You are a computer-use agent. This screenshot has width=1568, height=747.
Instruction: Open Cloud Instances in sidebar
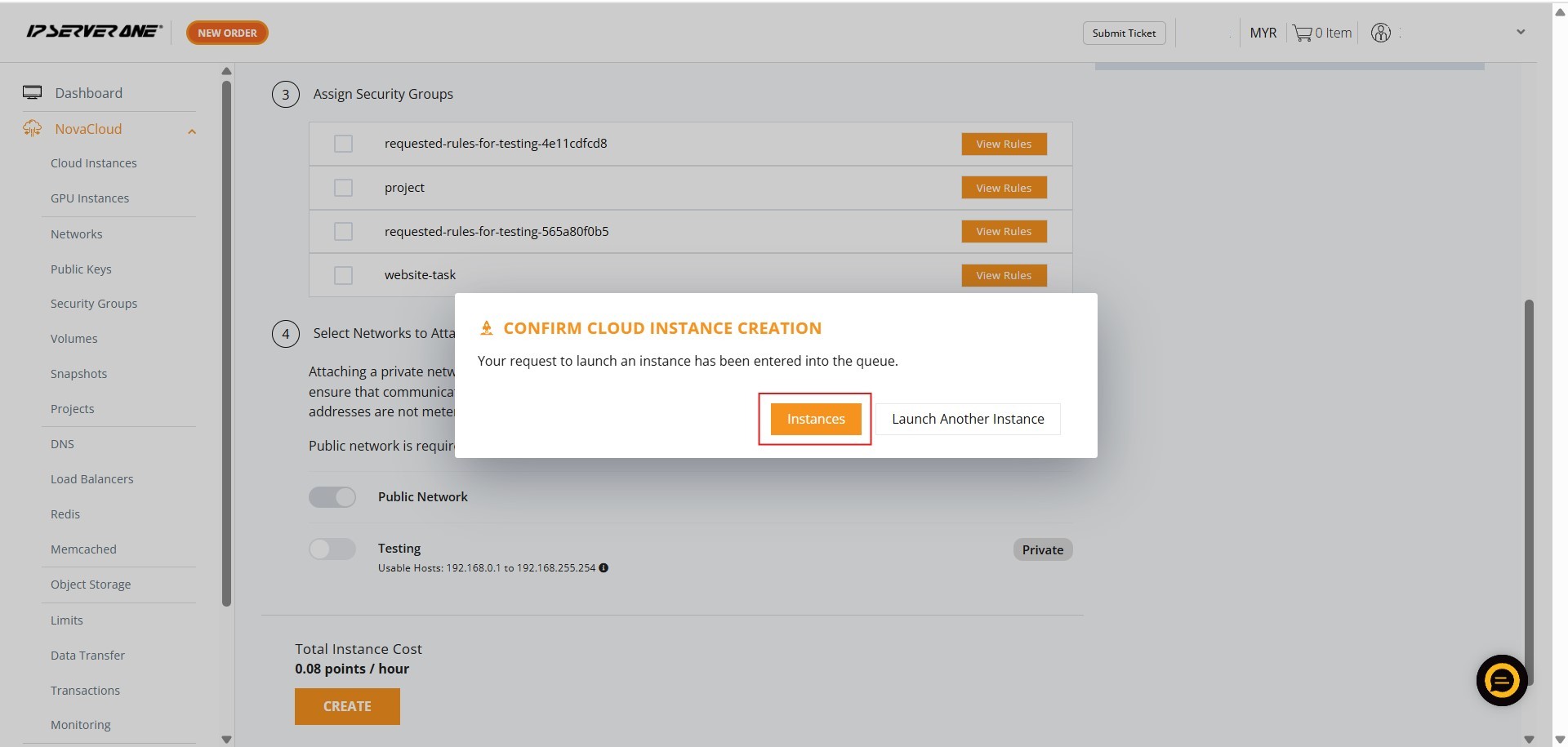click(x=93, y=163)
